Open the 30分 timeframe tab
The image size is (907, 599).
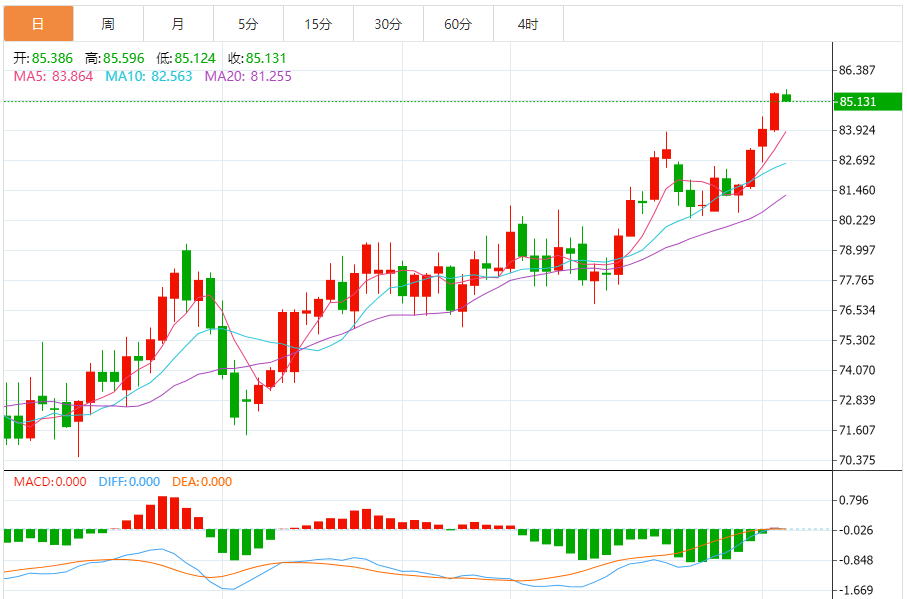coord(388,24)
